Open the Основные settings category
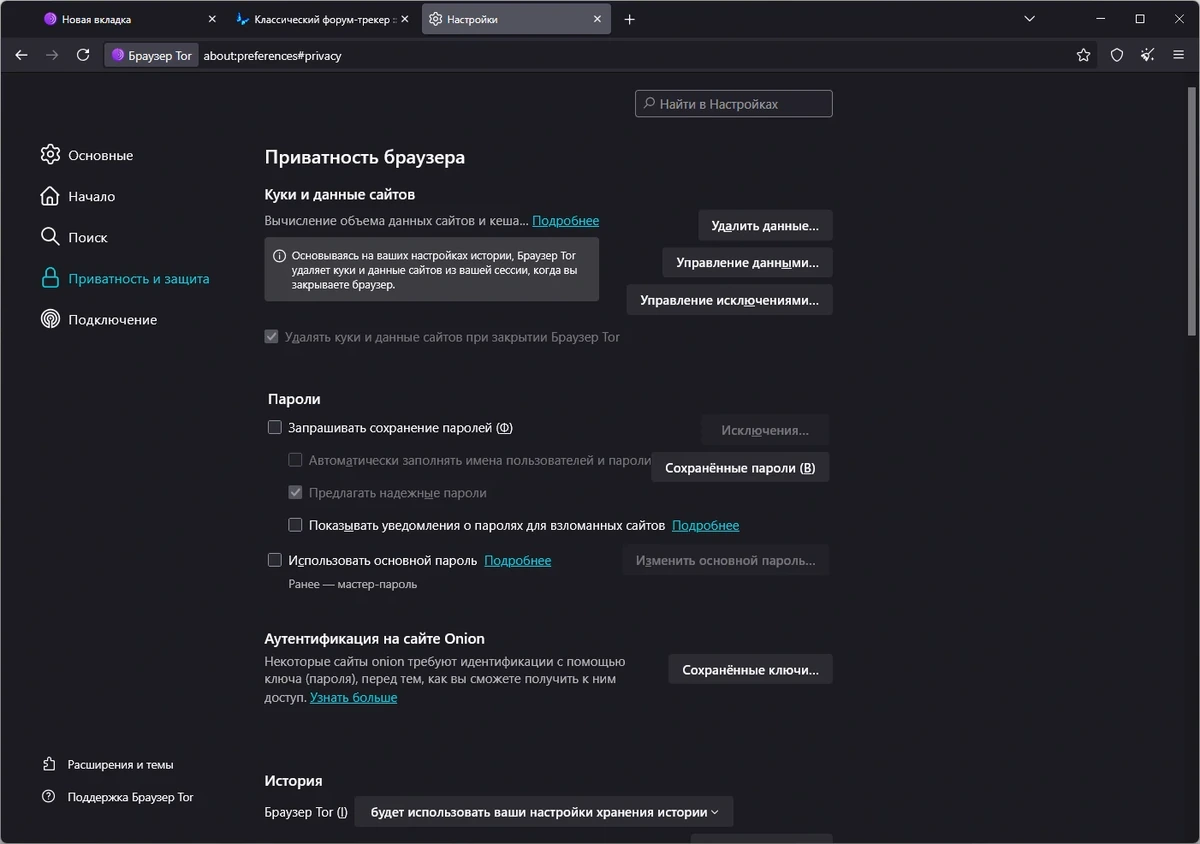Screen dimensions: 1200x844 (87, 155)
